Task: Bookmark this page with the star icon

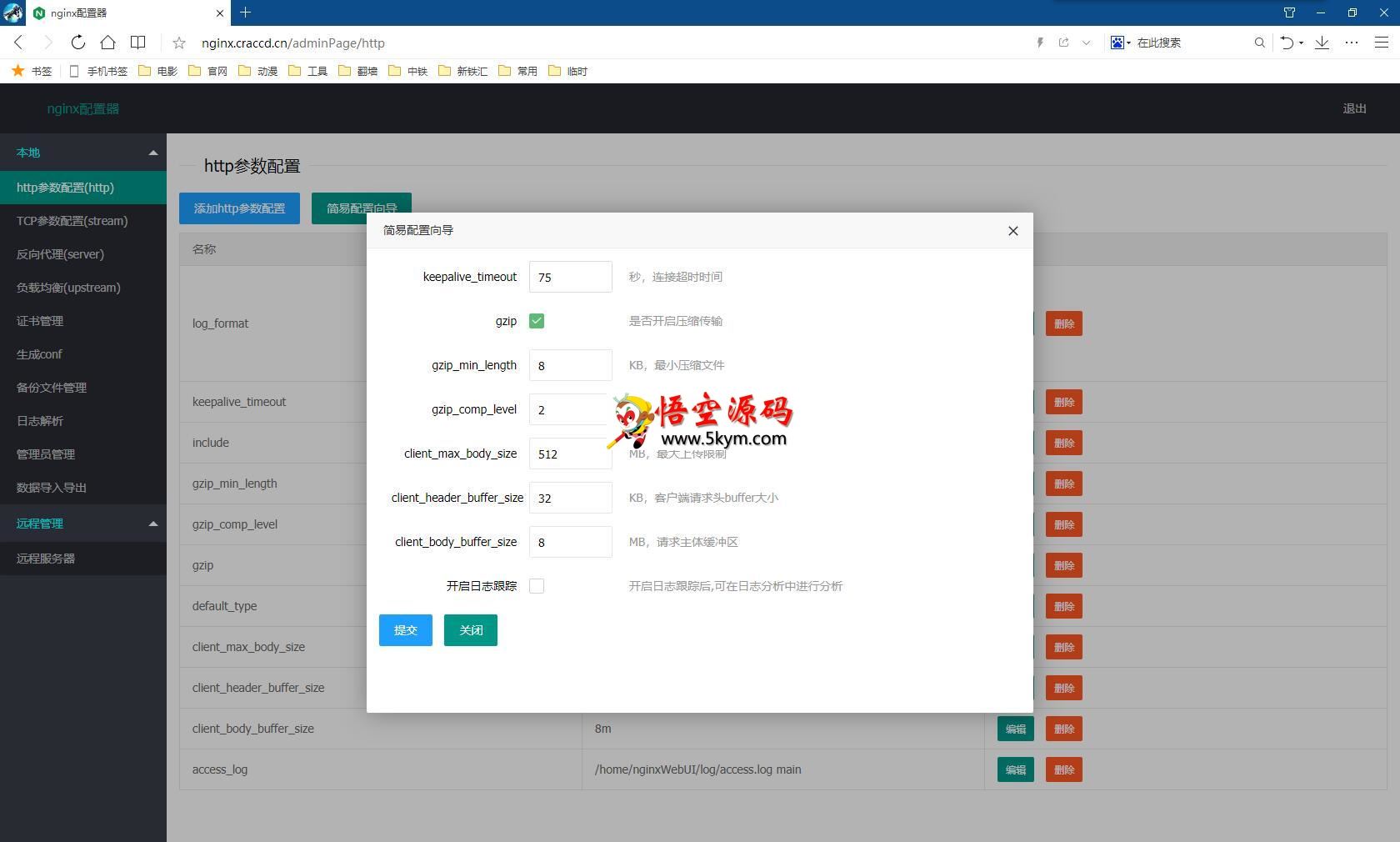Action: point(179,43)
